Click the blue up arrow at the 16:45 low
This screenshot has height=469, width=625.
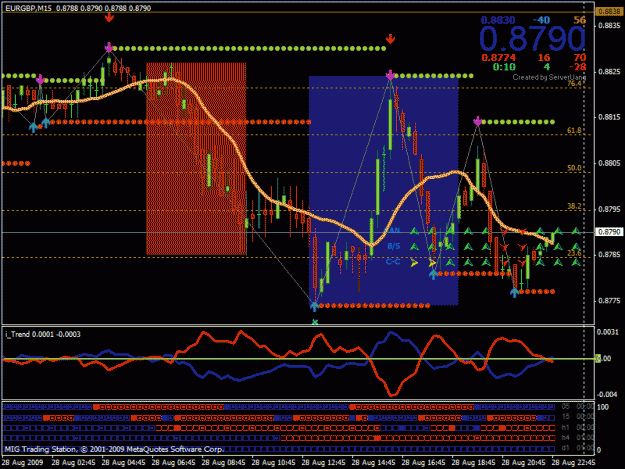pyautogui.click(x=433, y=274)
